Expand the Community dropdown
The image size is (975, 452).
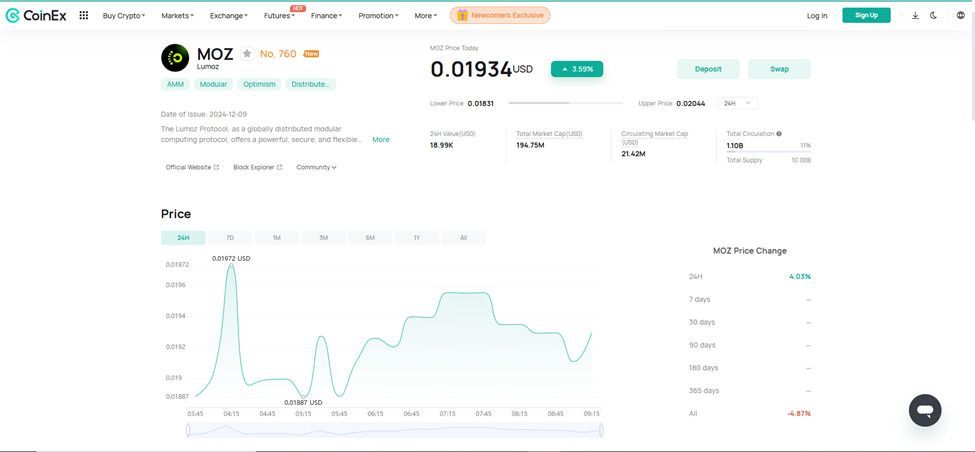click(317, 167)
